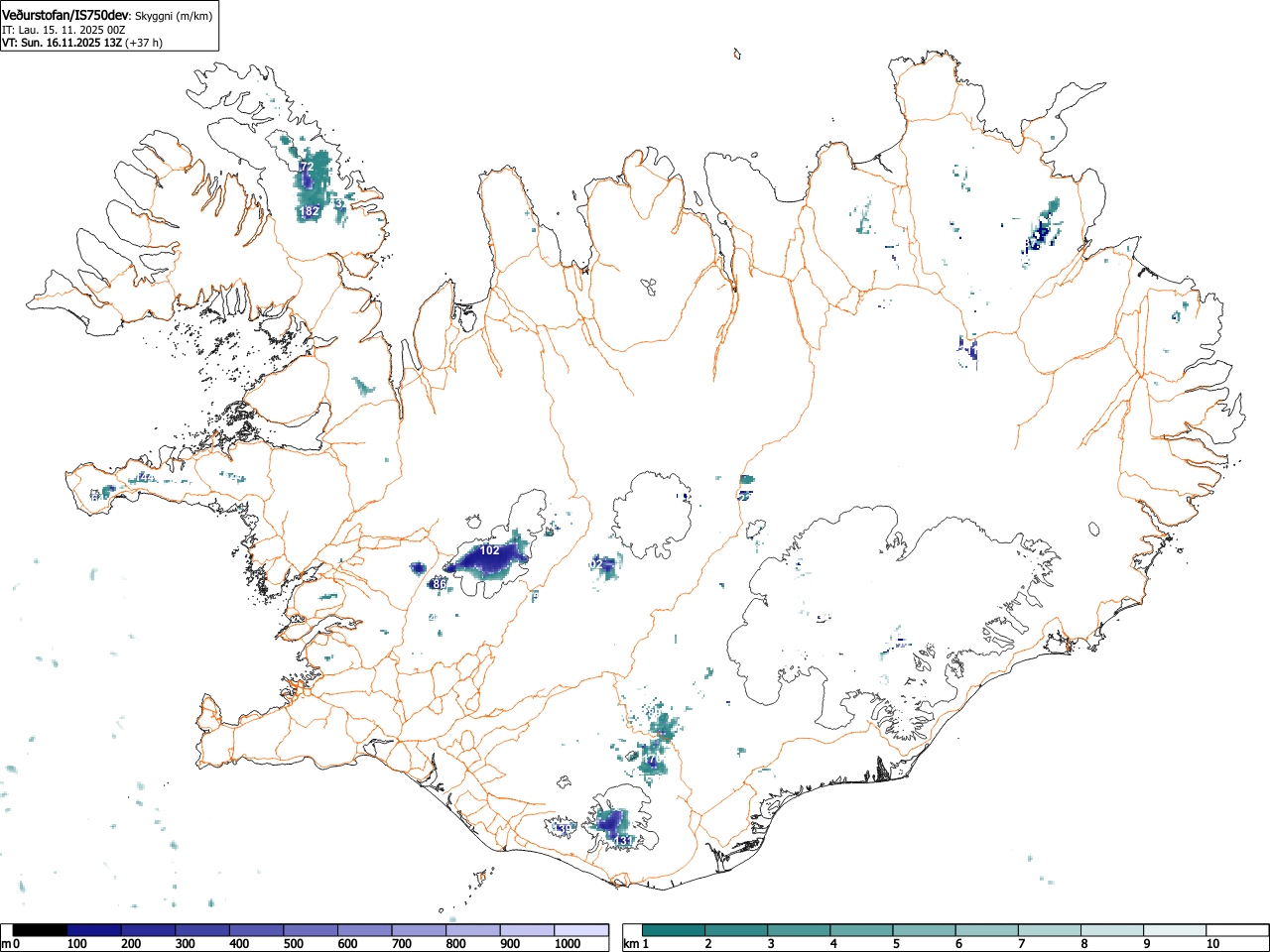
Task: Click the '1000' tick on the meter legend
Action: point(568,944)
